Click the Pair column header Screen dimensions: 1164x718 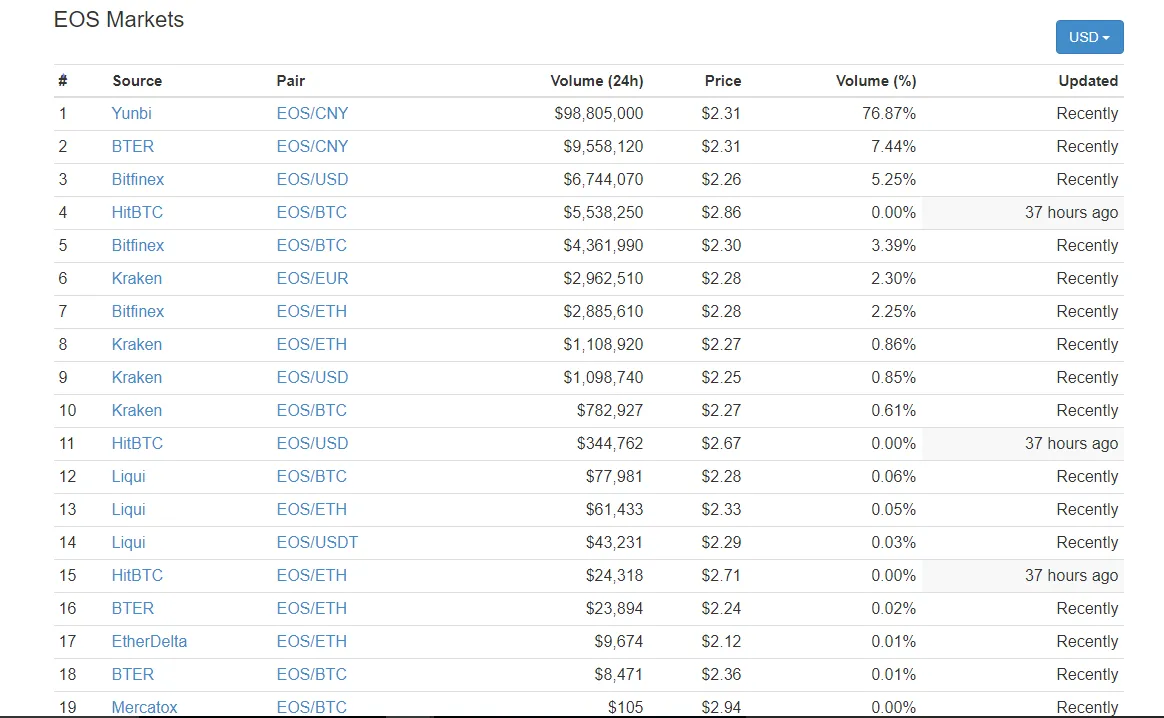[x=291, y=81]
